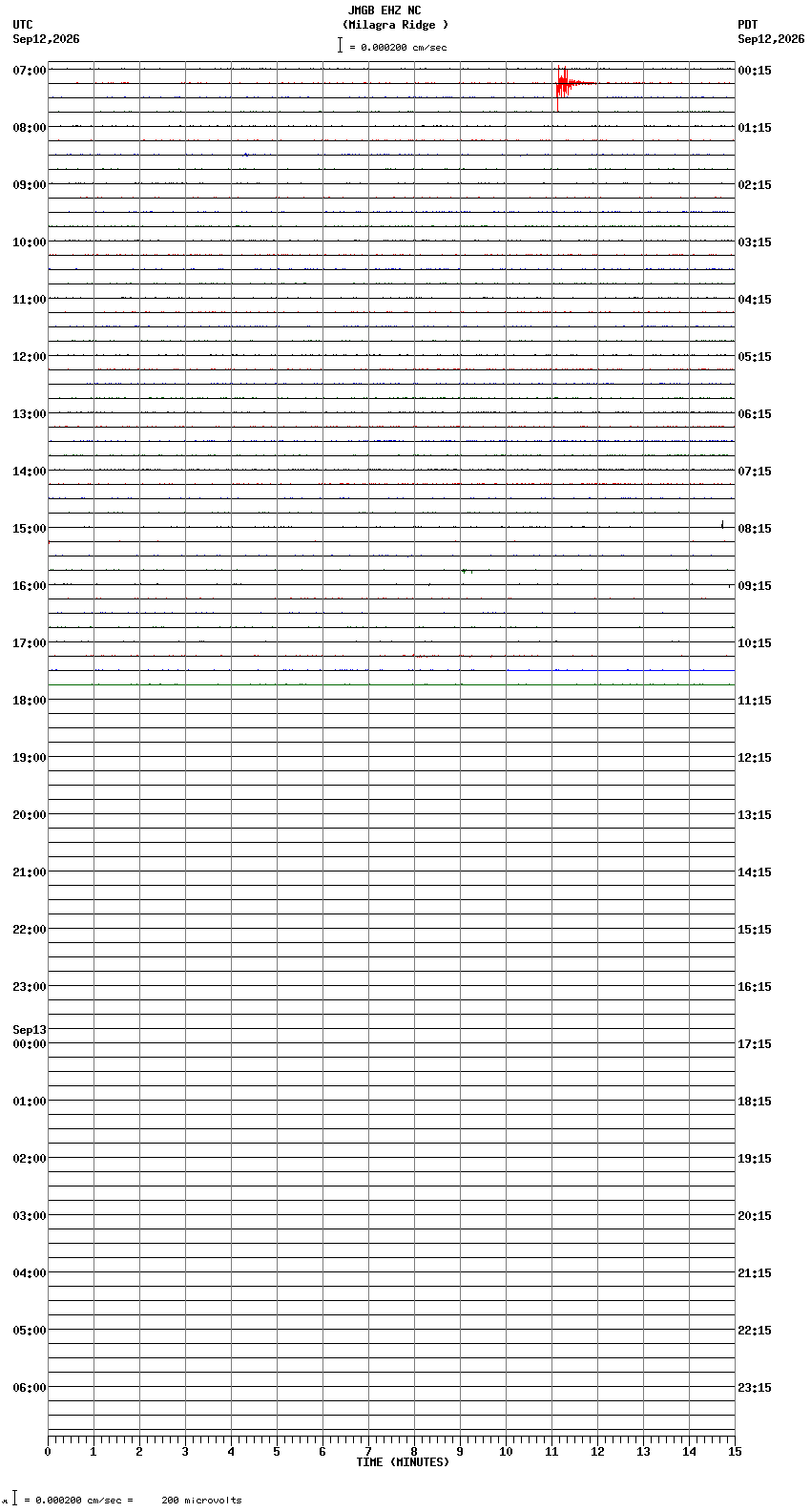Click the footer scale bar icon

pyautogui.click(x=14, y=1498)
